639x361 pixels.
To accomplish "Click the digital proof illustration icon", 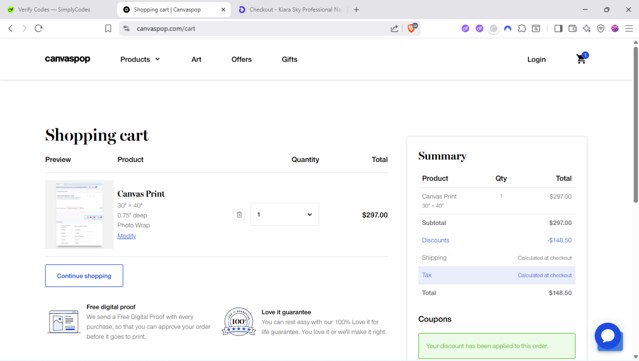I will click(64, 321).
